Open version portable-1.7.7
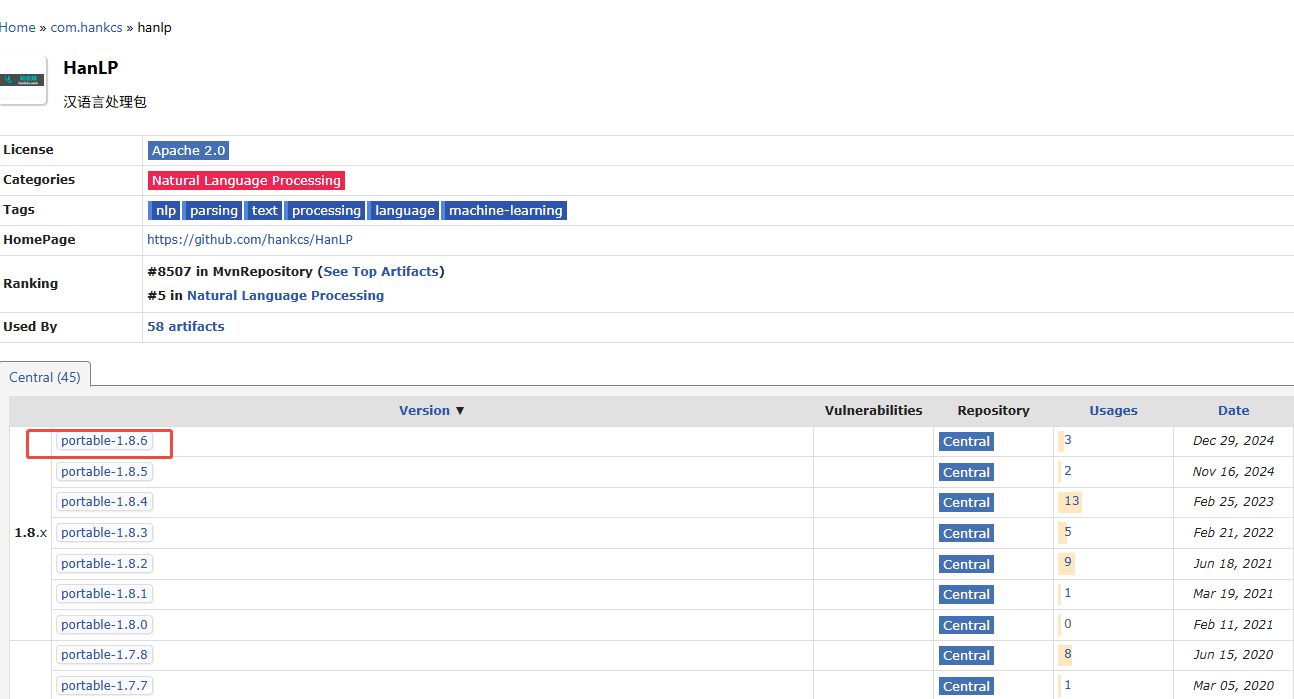The image size is (1294, 699). pos(104,686)
